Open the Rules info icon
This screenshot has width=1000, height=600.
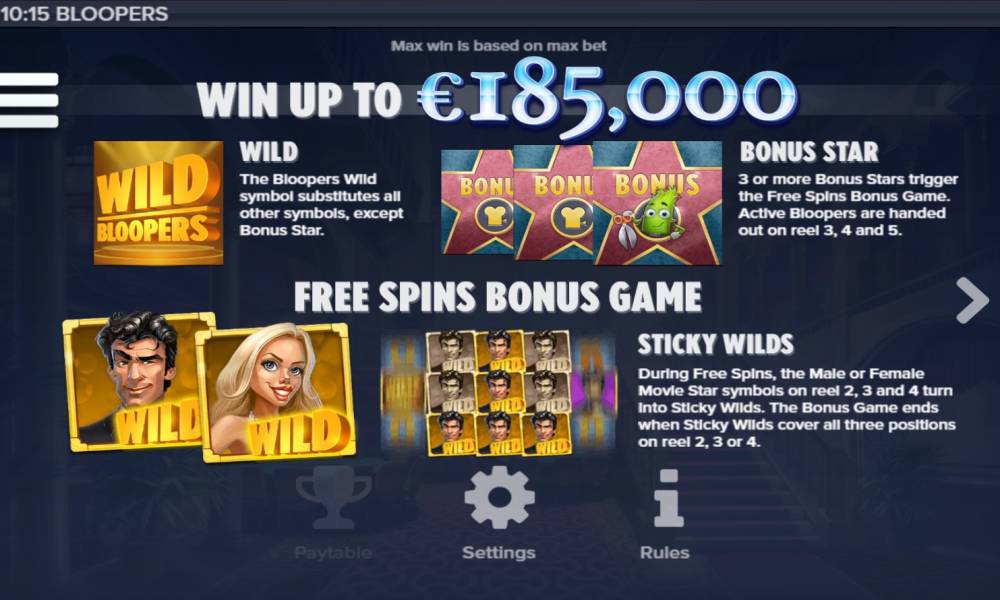tap(668, 498)
